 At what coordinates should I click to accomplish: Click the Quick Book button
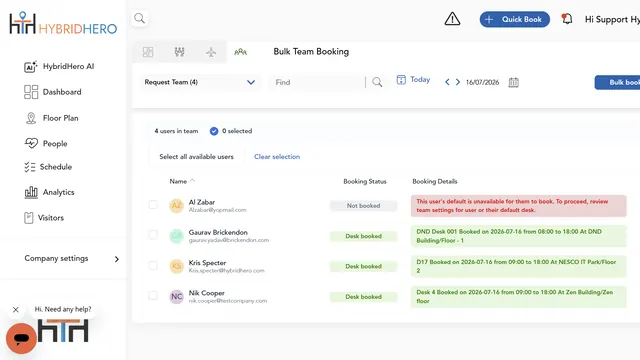515,19
